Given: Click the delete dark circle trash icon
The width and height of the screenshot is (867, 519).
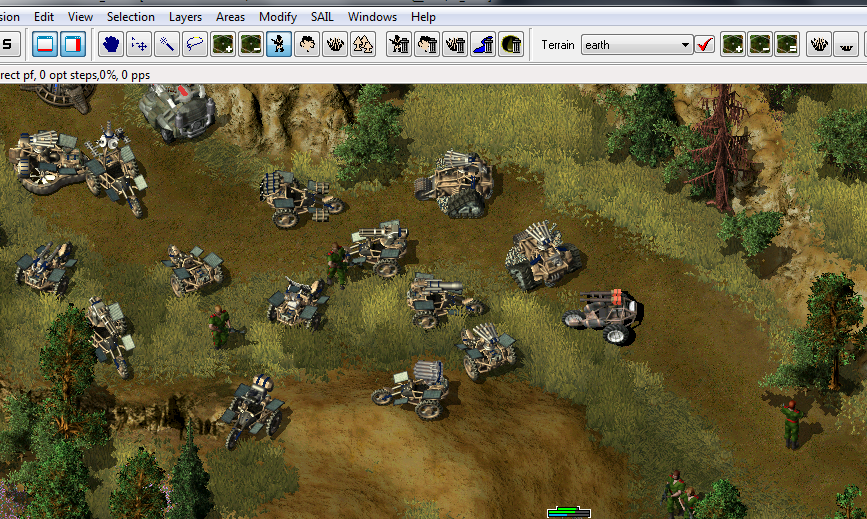Looking at the screenshot, I should pyautogui.click(x=511, y=44).
